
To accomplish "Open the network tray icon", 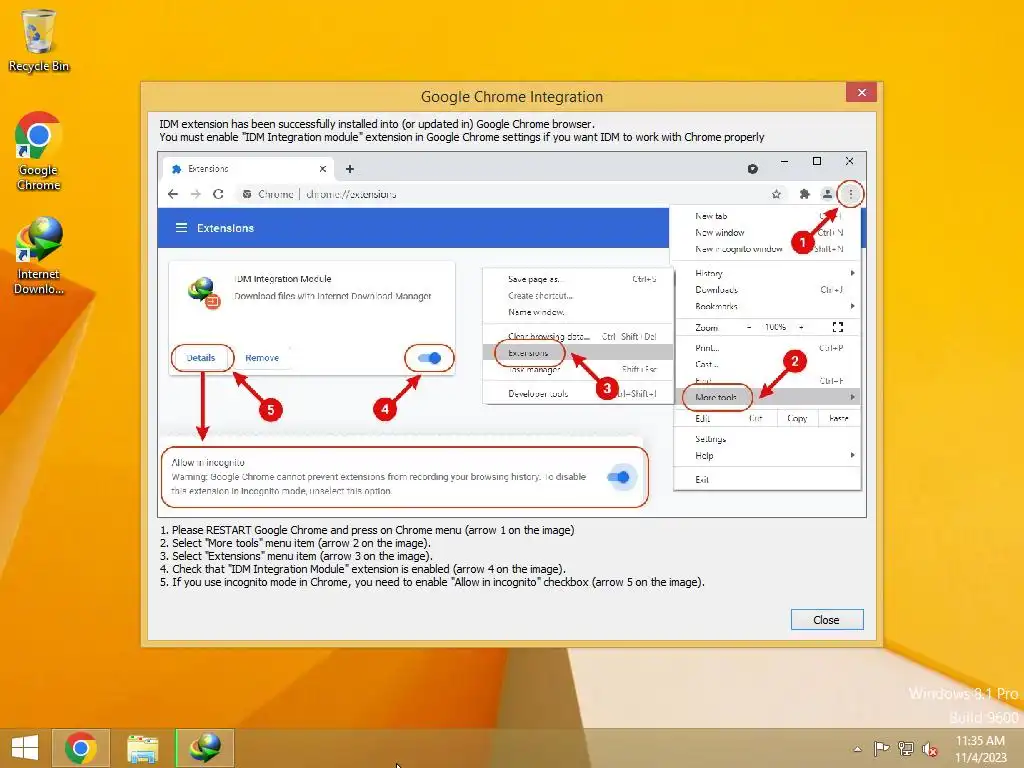I will pyautogui.click(x=906, y=749).
